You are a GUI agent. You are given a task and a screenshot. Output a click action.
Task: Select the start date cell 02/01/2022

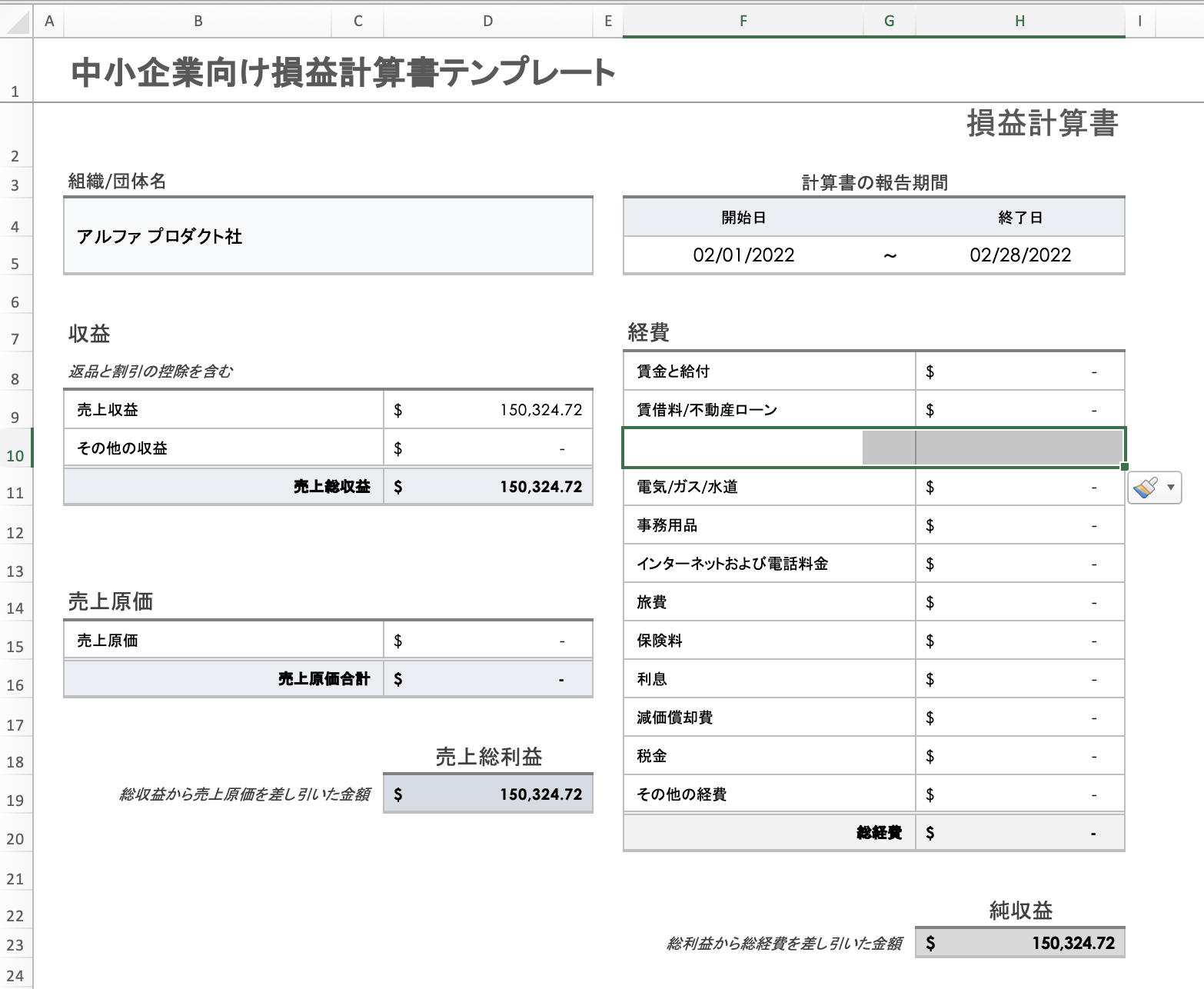(x=743, y=255)
